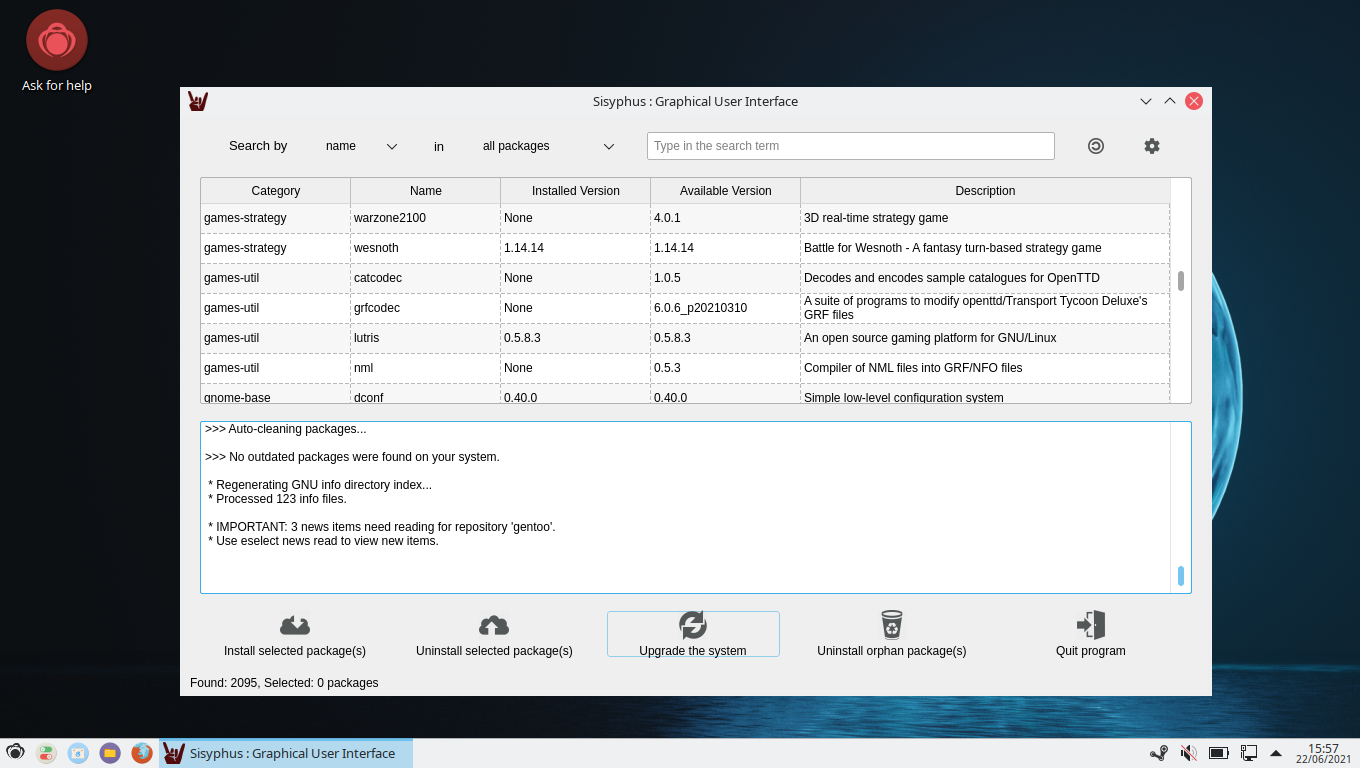Sort by Available Version column header

[x=726, y=191]
